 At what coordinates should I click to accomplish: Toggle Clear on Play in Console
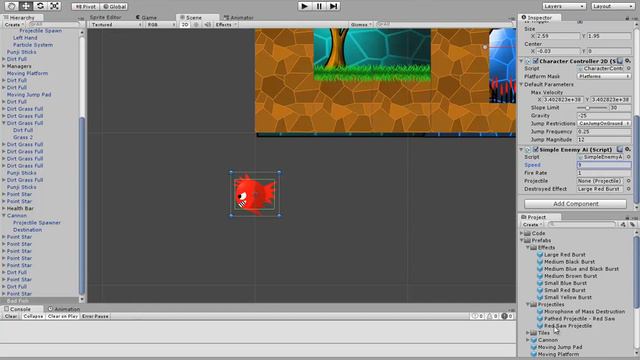(62, 316)
